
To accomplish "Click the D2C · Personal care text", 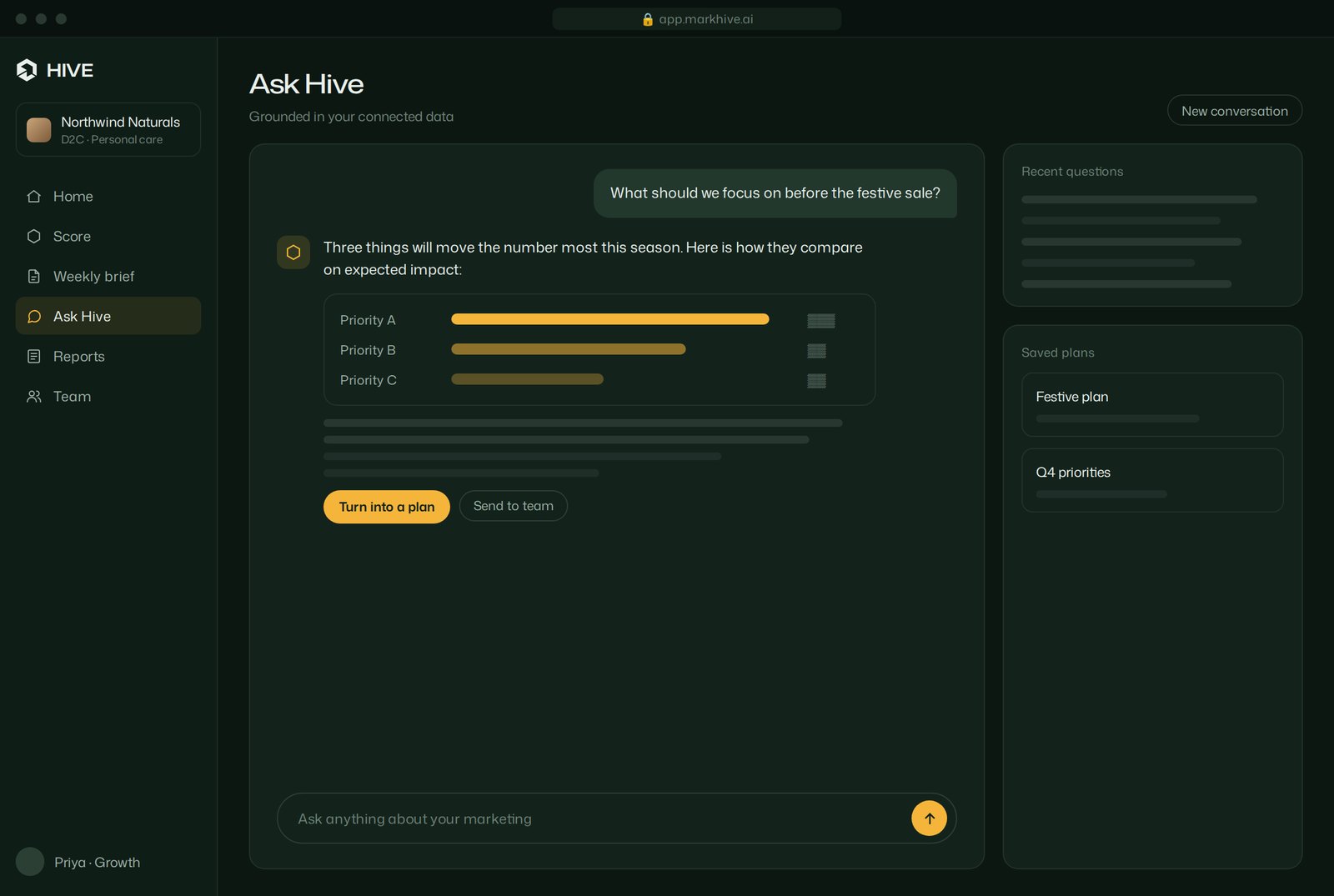I will 112,140.
